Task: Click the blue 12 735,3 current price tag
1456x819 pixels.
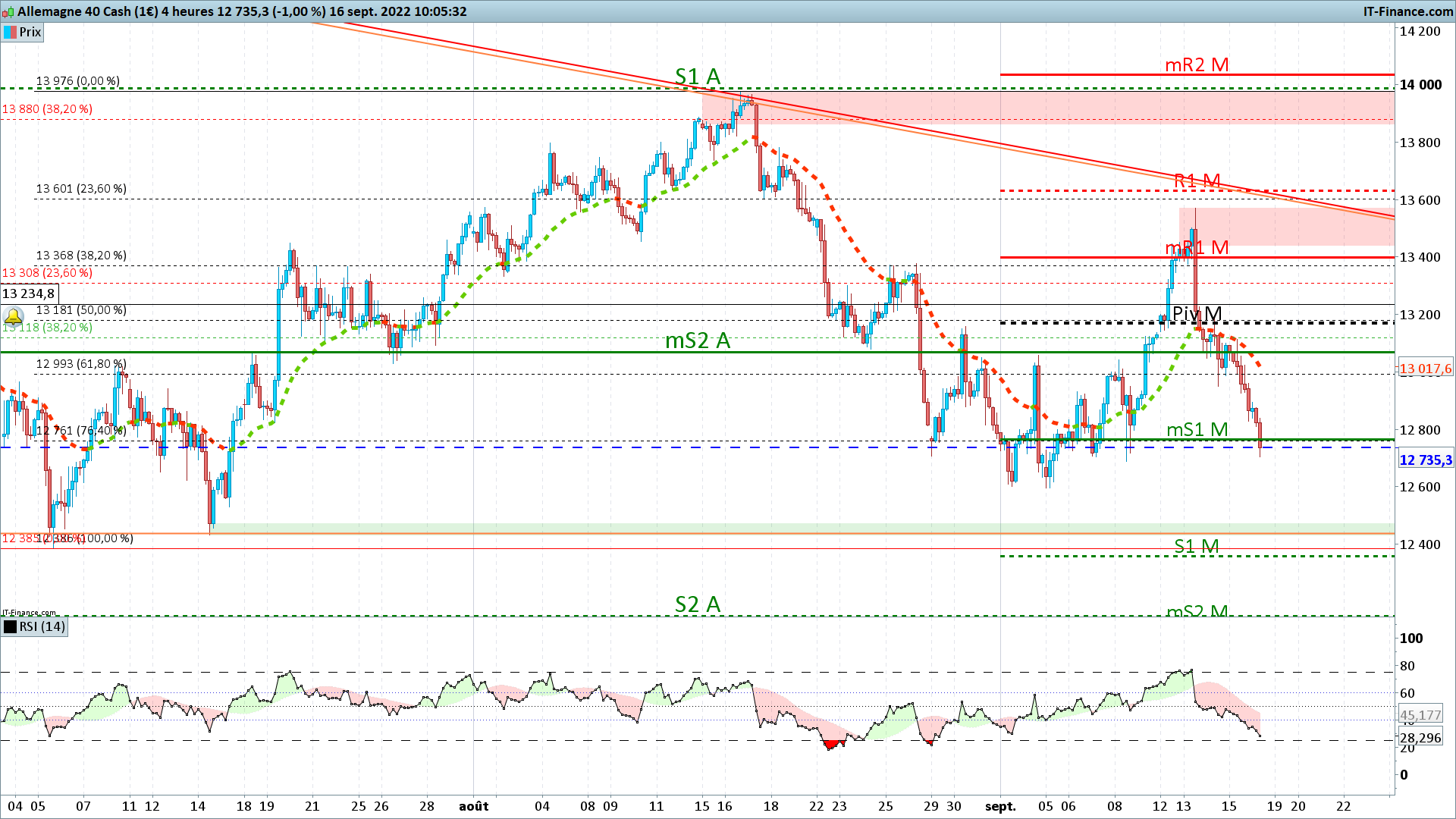Action: [x=1425, y=460]
